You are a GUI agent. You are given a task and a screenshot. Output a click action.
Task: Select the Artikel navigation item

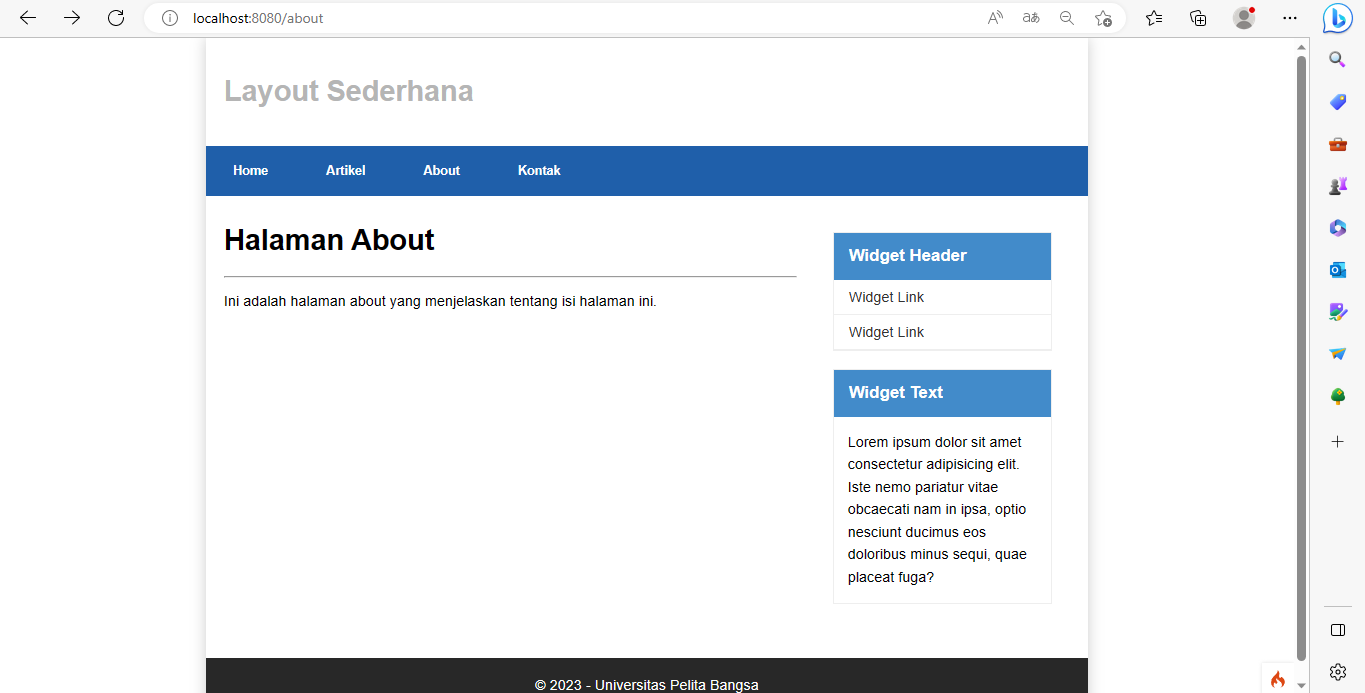(x=345, y=170)
